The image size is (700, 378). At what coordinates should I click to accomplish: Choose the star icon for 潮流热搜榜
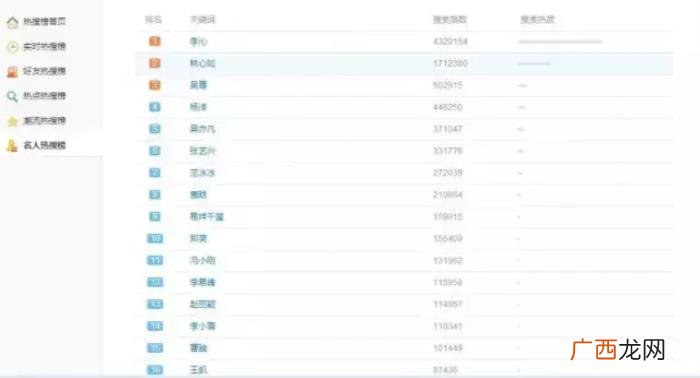[x=12, y=120]
